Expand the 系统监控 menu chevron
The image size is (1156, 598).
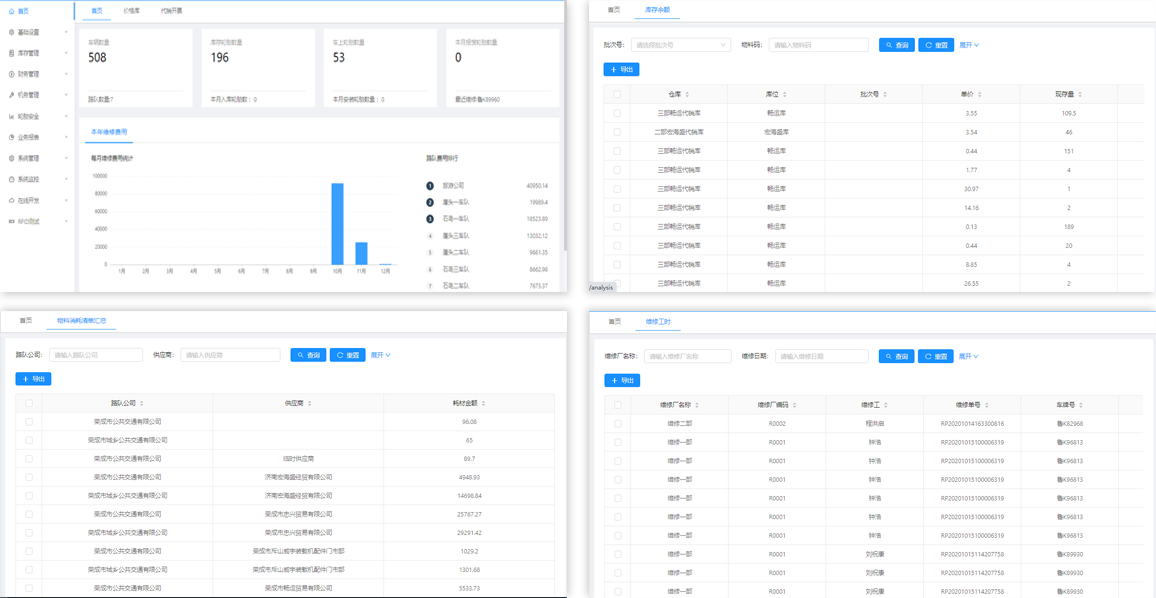coord(66,179)
